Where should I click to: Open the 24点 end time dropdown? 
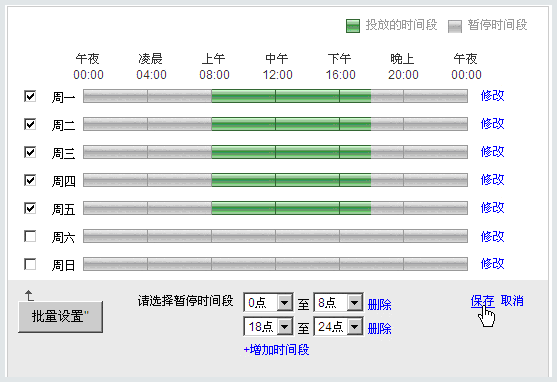click(x=339, y=327)
